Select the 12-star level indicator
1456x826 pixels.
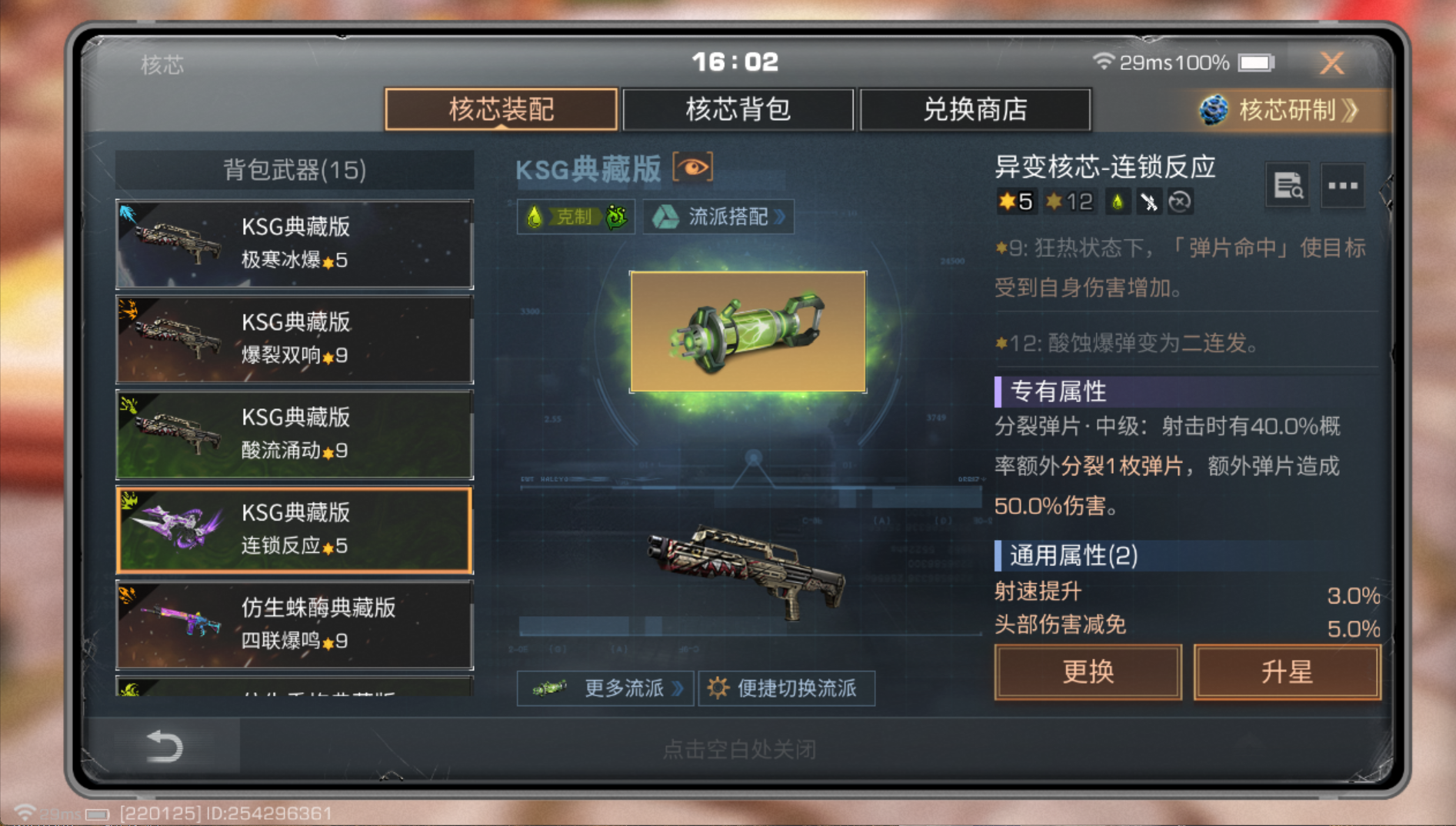(x=1069, y=202)
